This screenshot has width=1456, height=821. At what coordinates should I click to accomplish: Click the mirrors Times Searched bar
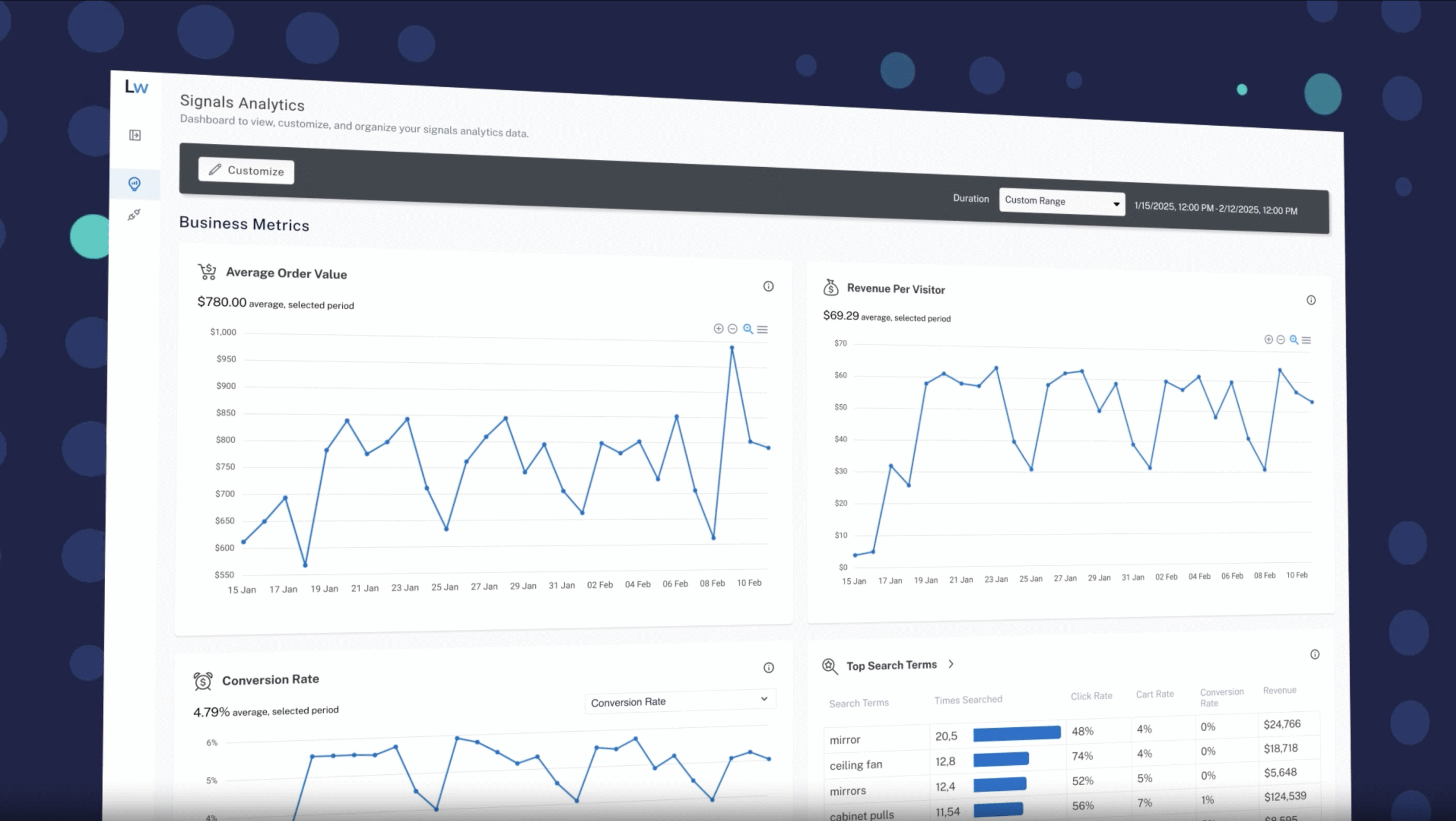(x=1000, y=785)
